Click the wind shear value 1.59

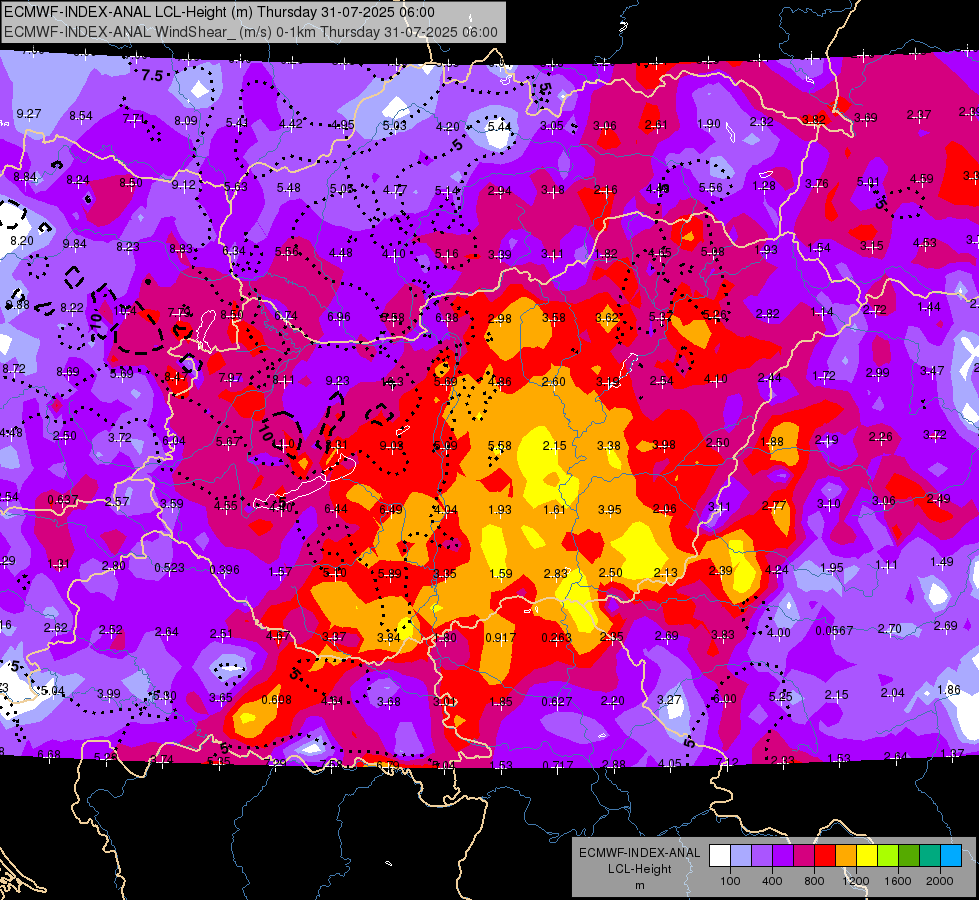[501, 573]
